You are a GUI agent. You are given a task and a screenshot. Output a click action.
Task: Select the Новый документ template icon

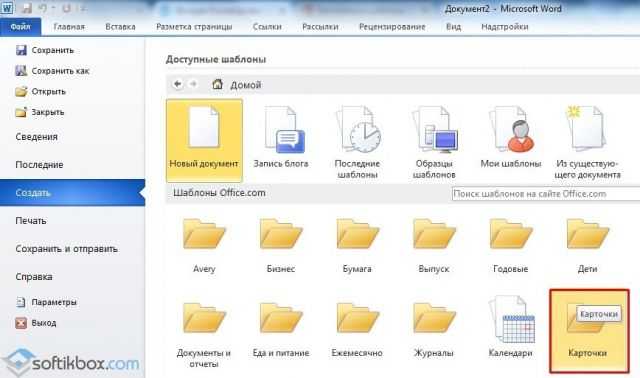[x=204, y=127]
